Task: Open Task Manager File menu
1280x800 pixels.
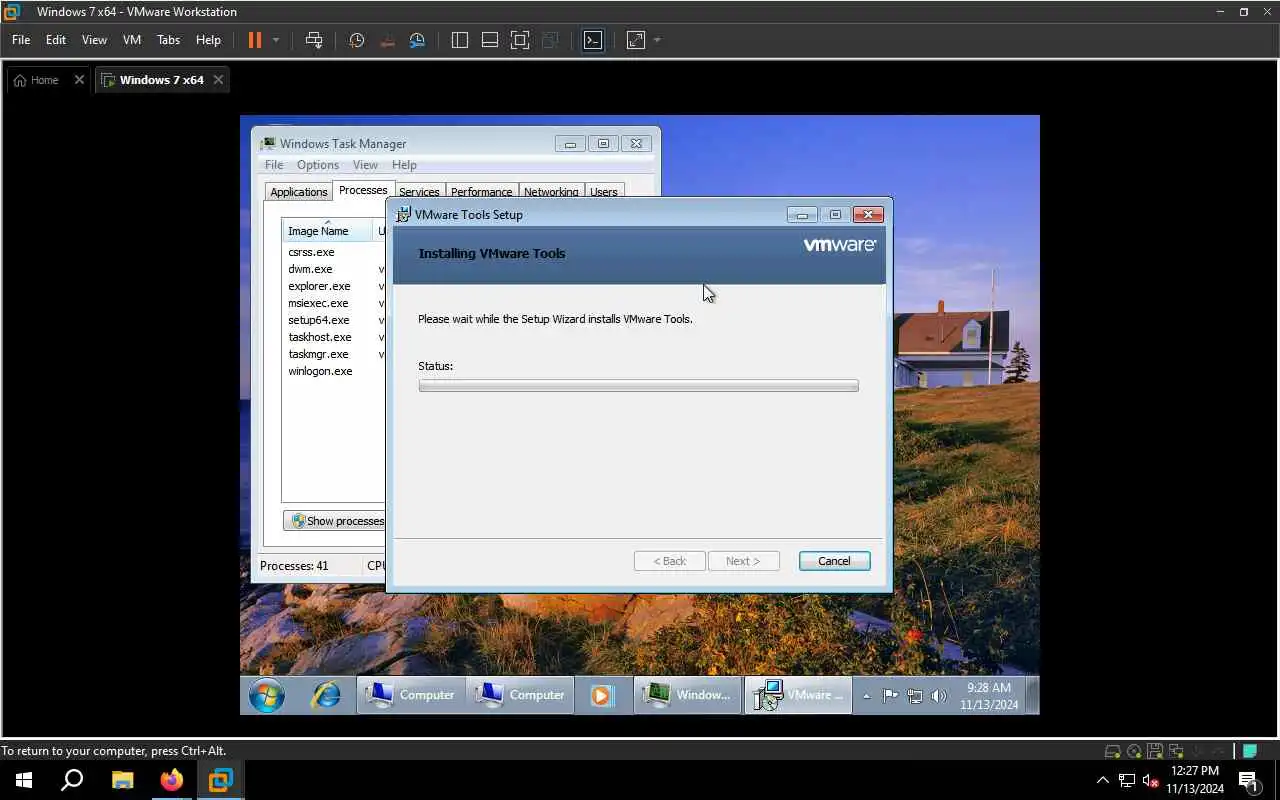Action: [274, 165]
